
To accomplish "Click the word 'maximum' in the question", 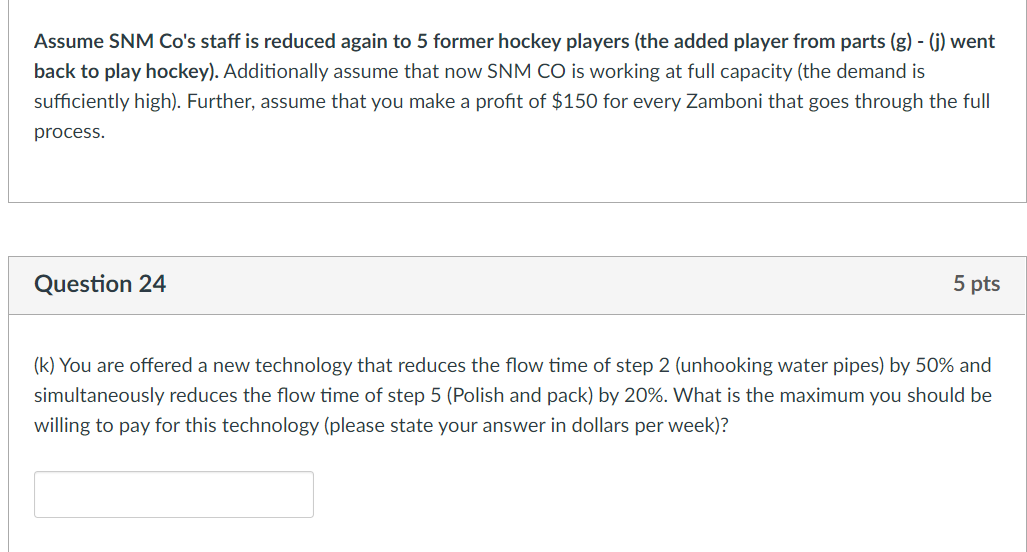I will (x=821, y=396).
